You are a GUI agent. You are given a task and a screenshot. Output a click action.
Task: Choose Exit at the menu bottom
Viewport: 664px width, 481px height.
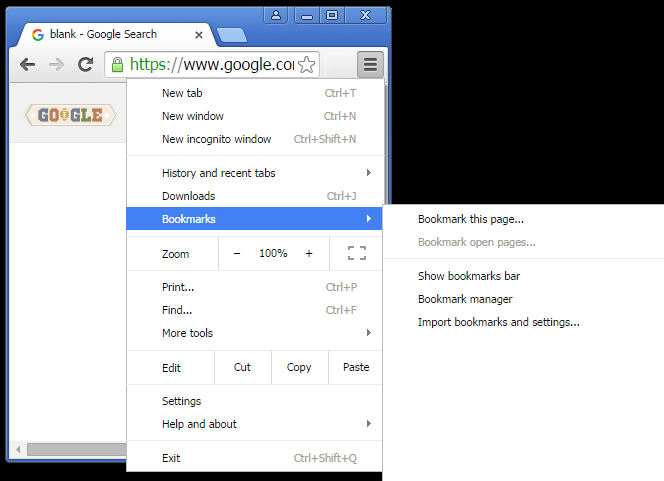pyautogui.click(x=255, y=458)
